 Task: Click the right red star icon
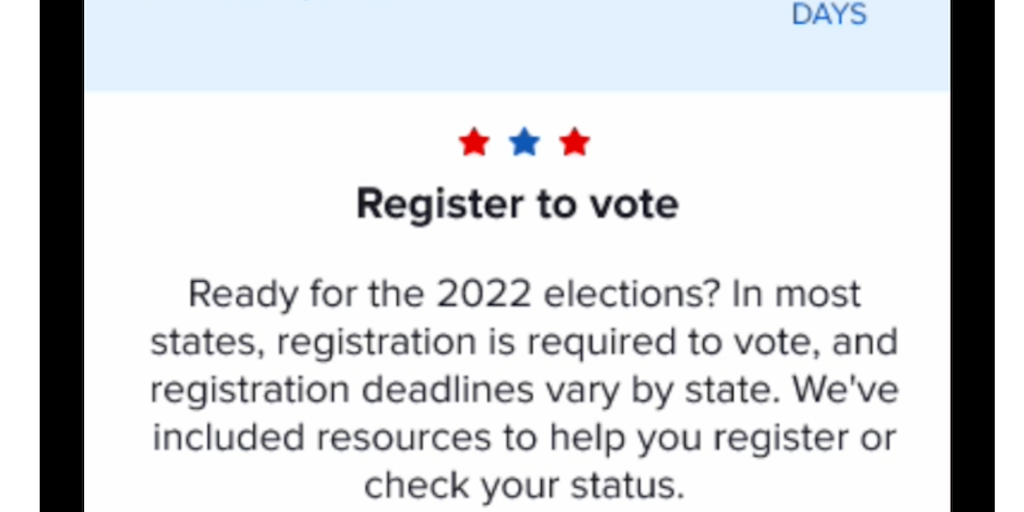click(574, 143)
